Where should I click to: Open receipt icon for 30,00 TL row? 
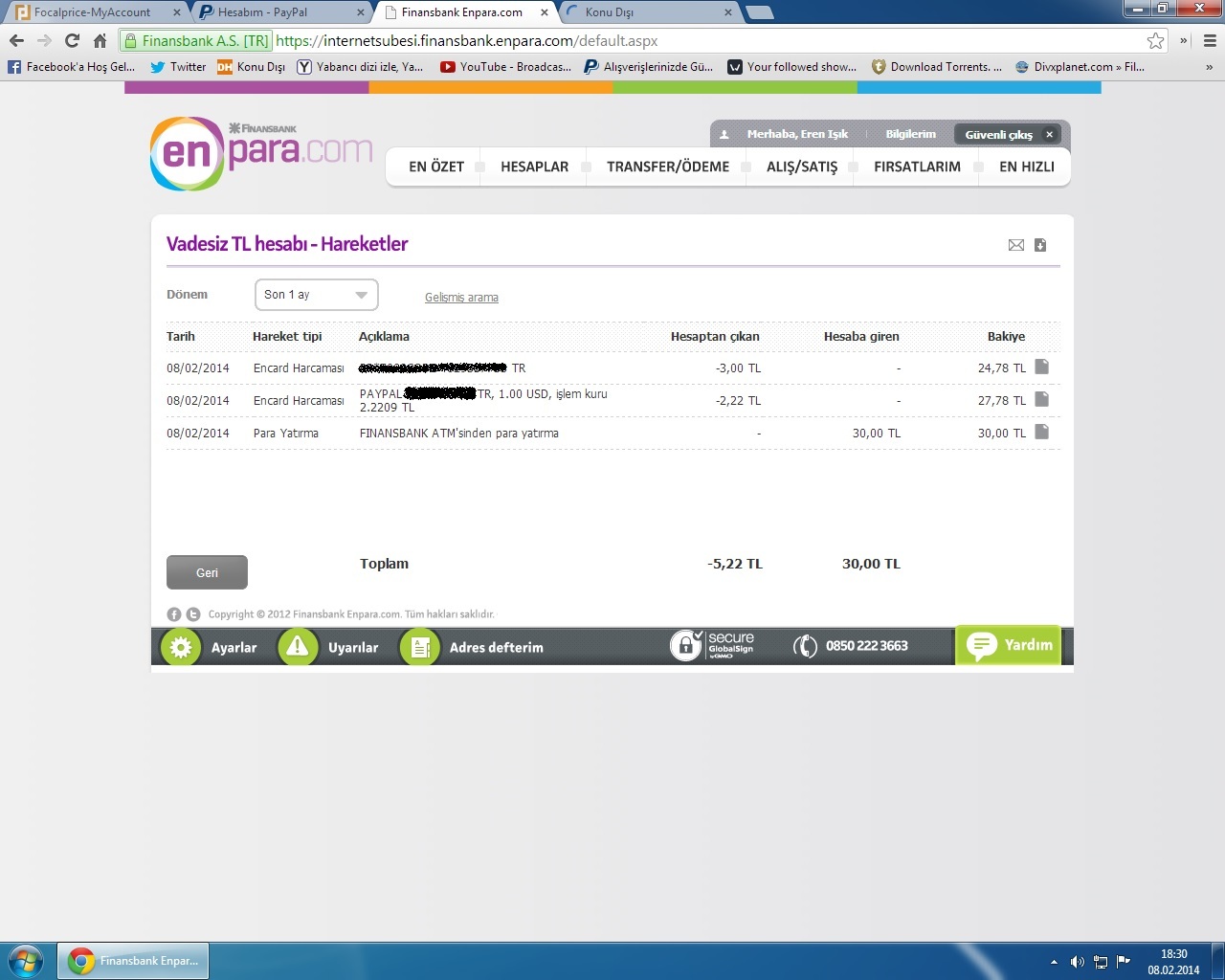(1042, 432)
